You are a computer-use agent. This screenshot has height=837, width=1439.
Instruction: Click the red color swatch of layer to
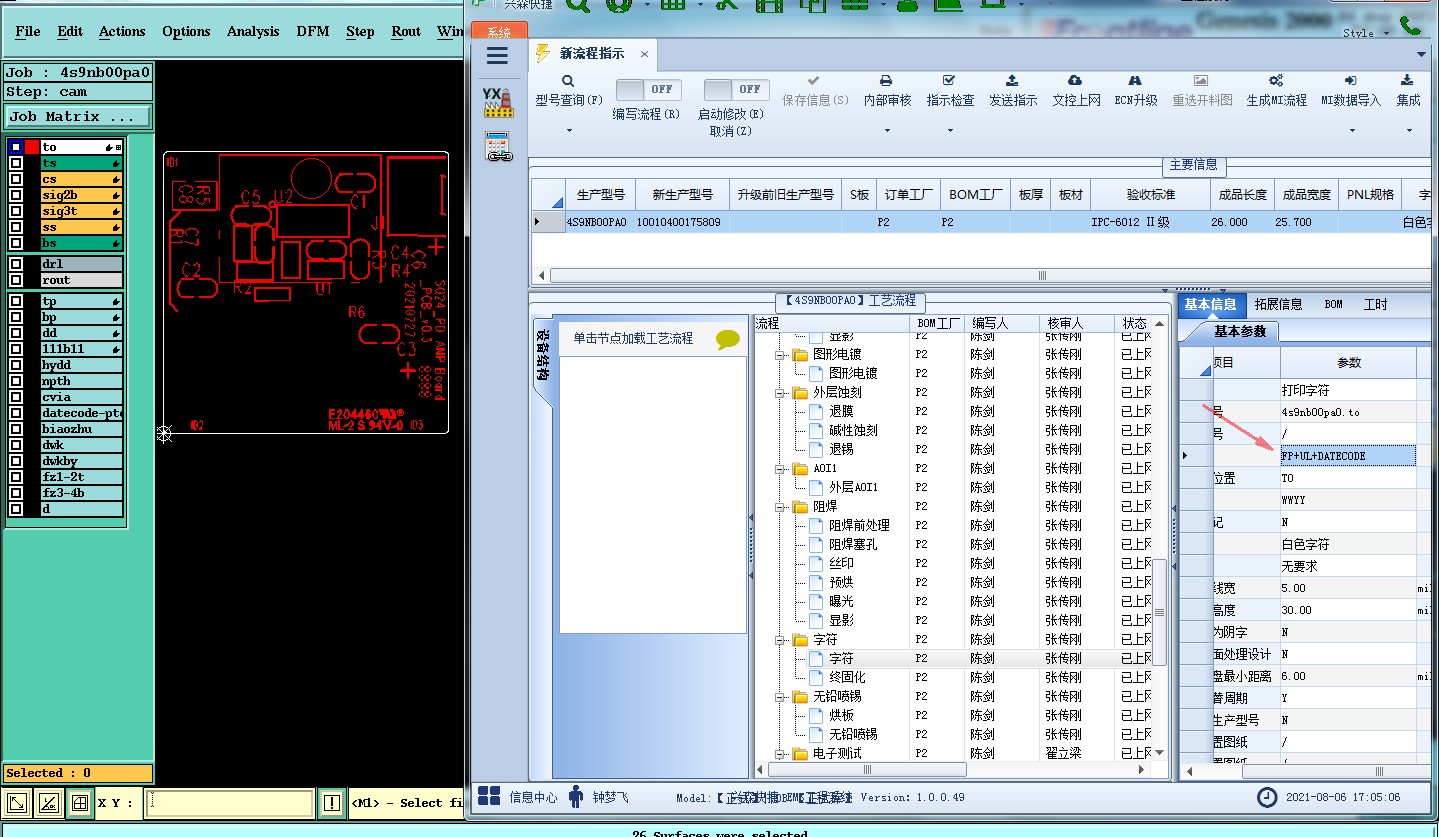click(32, 147)
